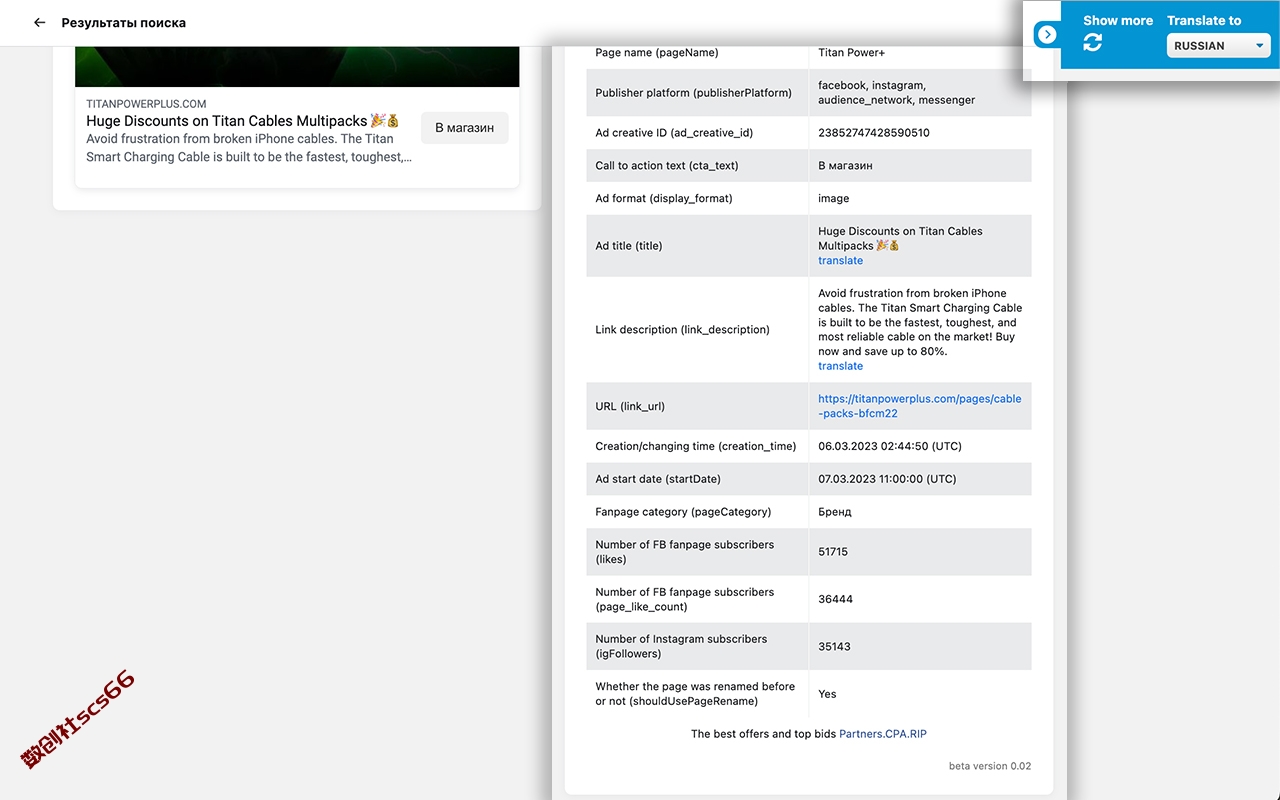The height and width of the screenshot is (800, 1280).
Task: Click the В магазин call to action text value in table
Action: (845, 166)
